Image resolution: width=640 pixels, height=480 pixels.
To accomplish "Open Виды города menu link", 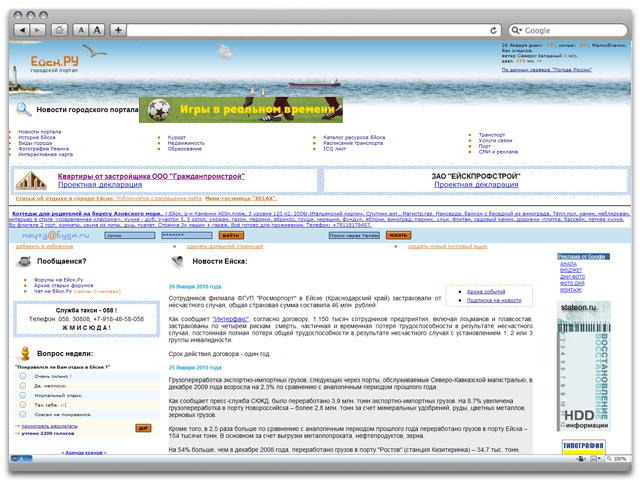I will (35, 143).
